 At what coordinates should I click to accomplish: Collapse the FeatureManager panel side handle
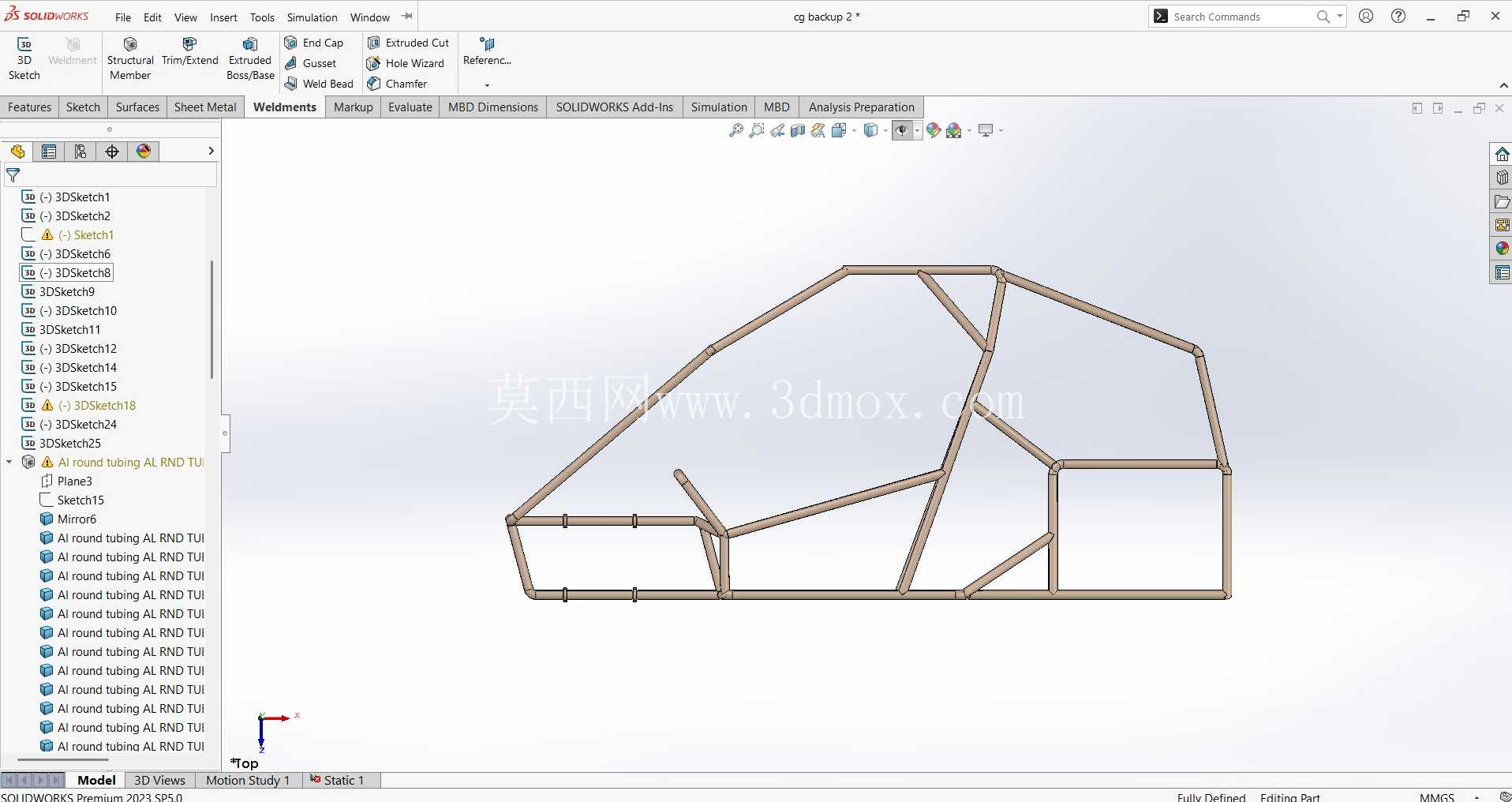tap(225, 433)
